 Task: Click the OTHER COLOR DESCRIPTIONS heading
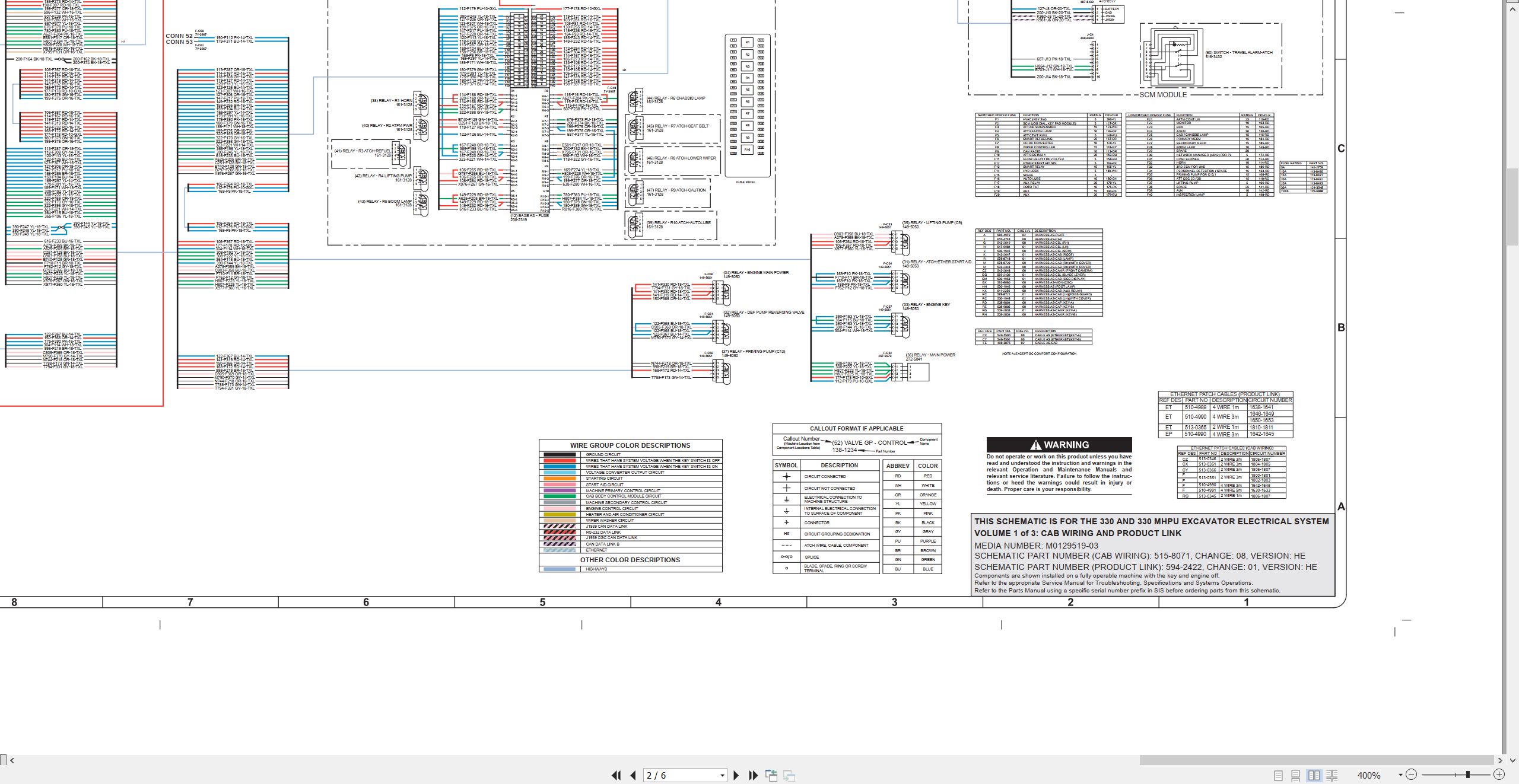pyautogui.click(x=630, y=560)
